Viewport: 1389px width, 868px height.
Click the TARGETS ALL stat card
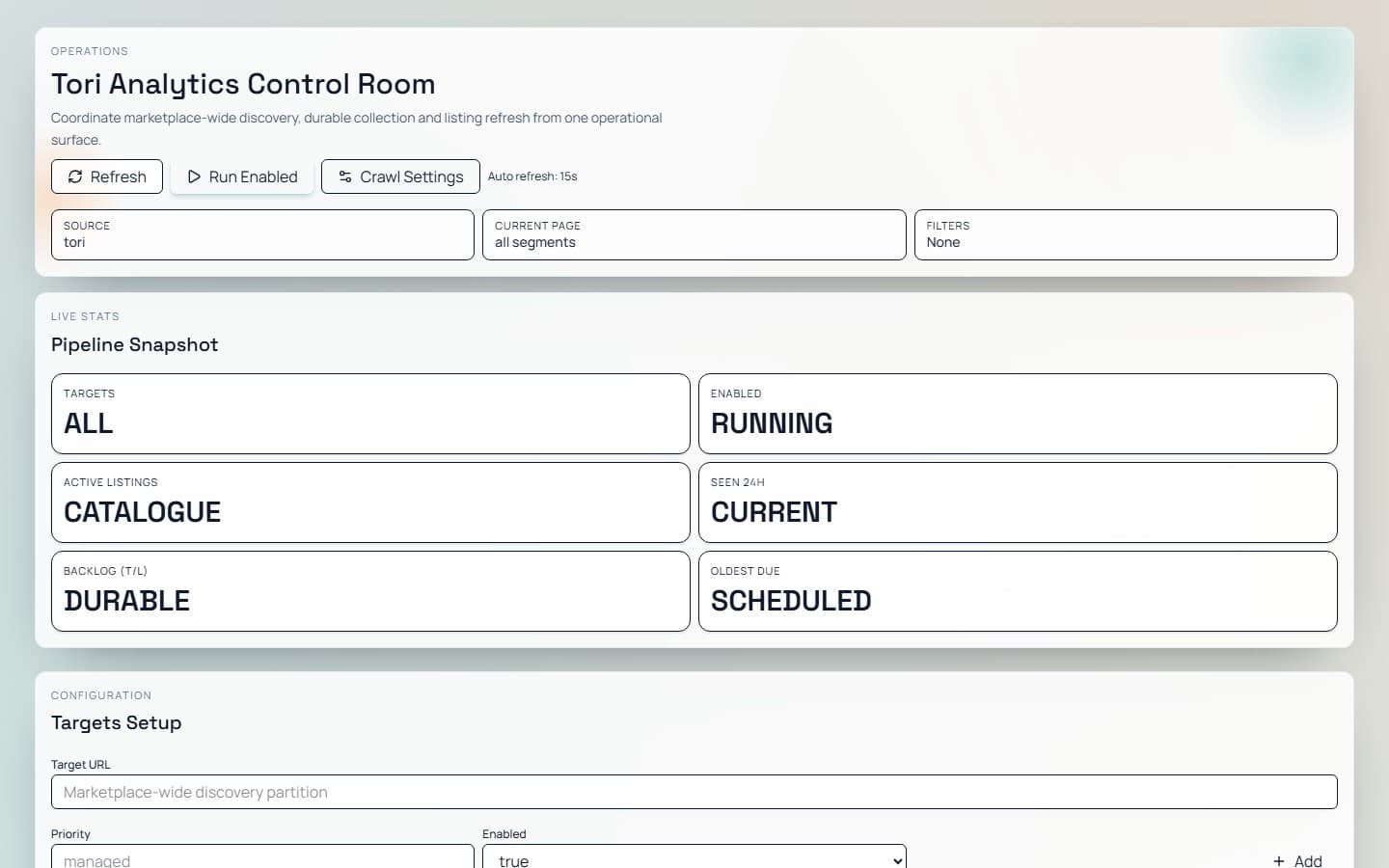click(370, 414)
